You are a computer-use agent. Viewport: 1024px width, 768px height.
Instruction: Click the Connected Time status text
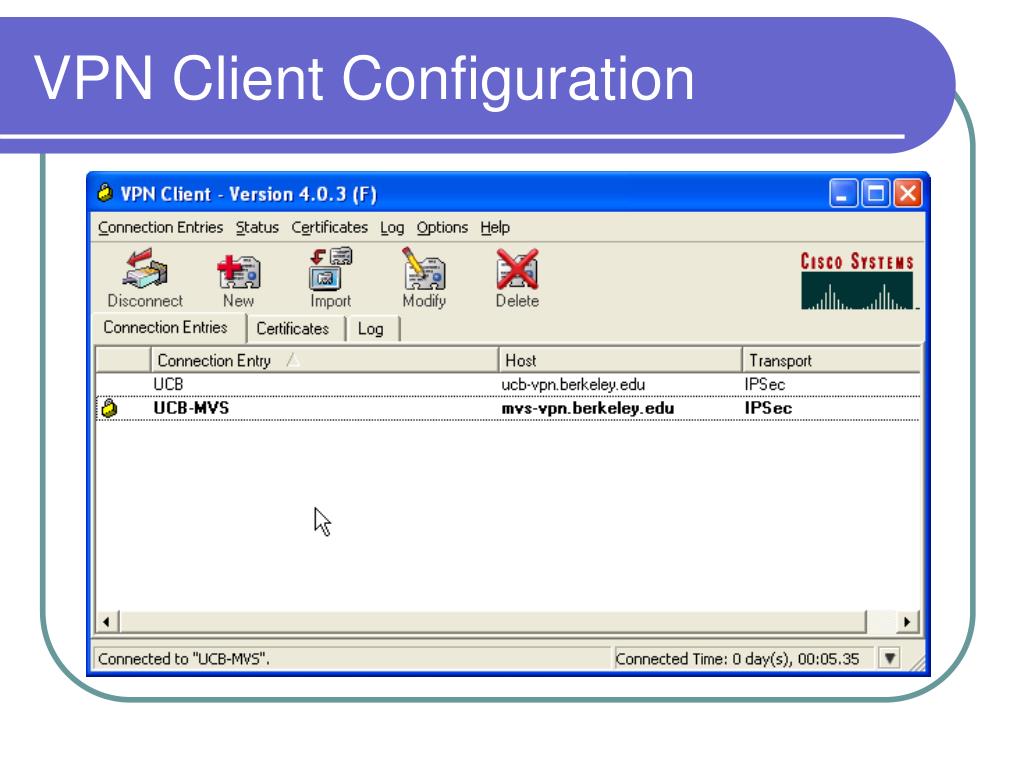tap(737, 659)
